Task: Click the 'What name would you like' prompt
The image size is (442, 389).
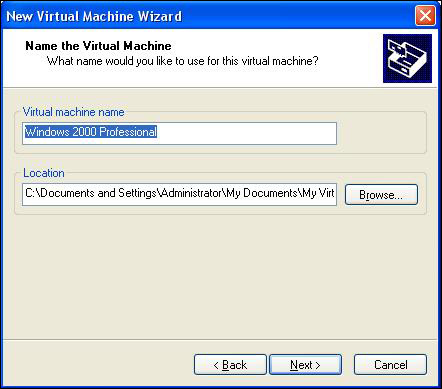Action: coord(182,61)
